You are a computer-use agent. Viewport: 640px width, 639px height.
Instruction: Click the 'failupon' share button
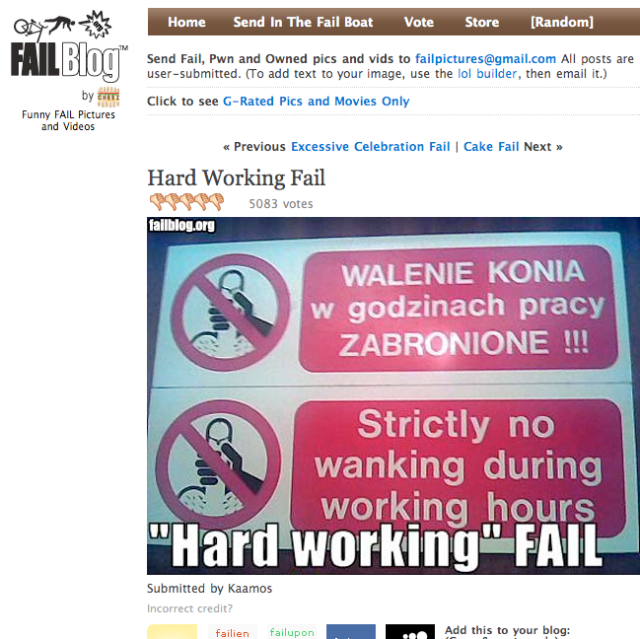[x=292, y=632]
